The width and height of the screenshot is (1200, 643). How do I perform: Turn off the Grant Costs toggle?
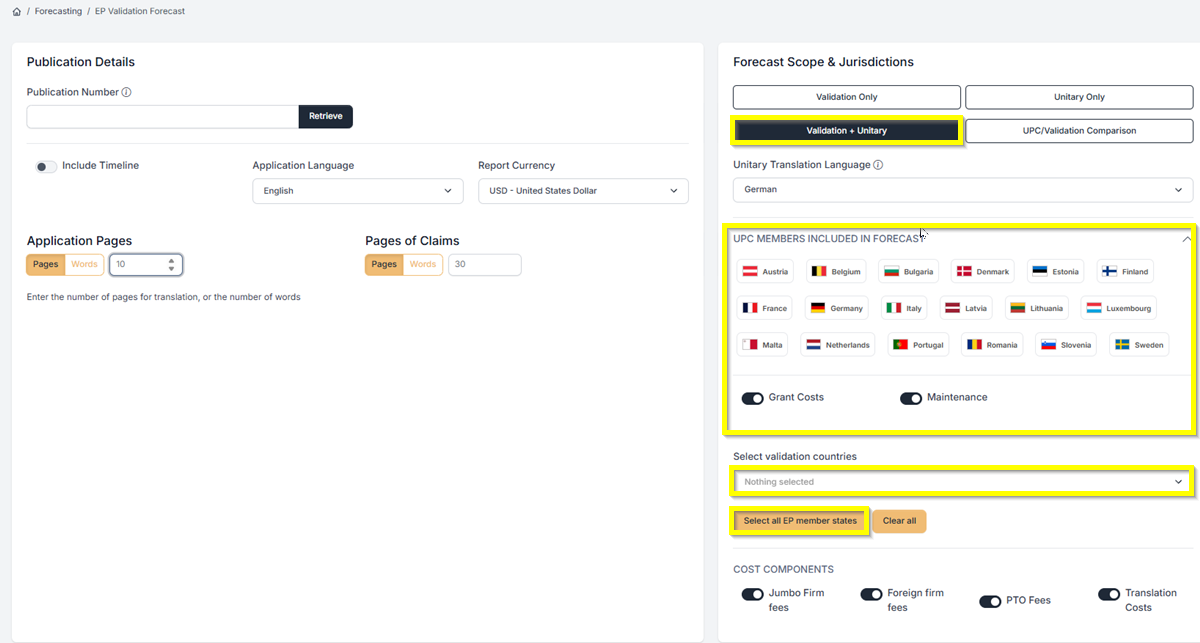[x=752, y=398]
